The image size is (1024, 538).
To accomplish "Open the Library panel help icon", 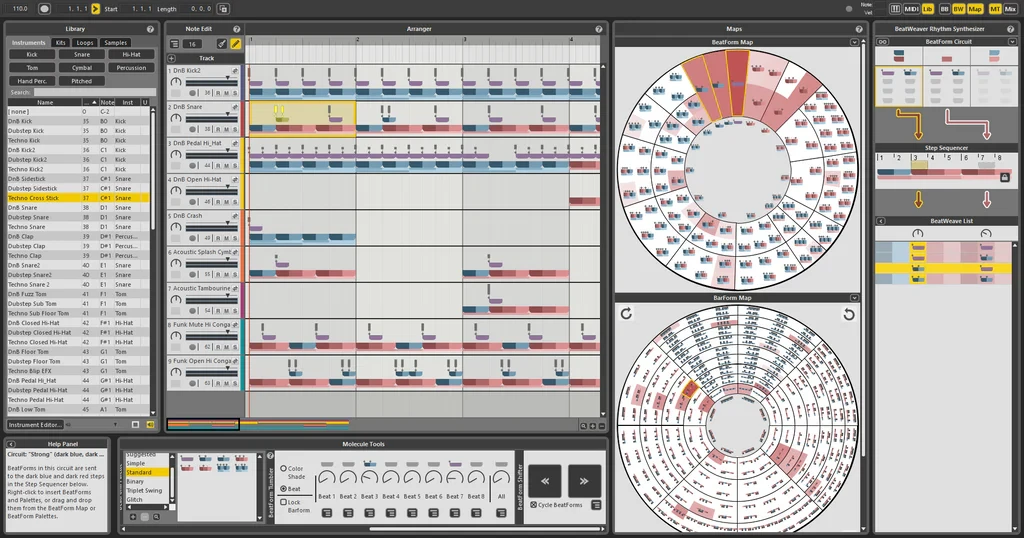I will tap(150, 29).
